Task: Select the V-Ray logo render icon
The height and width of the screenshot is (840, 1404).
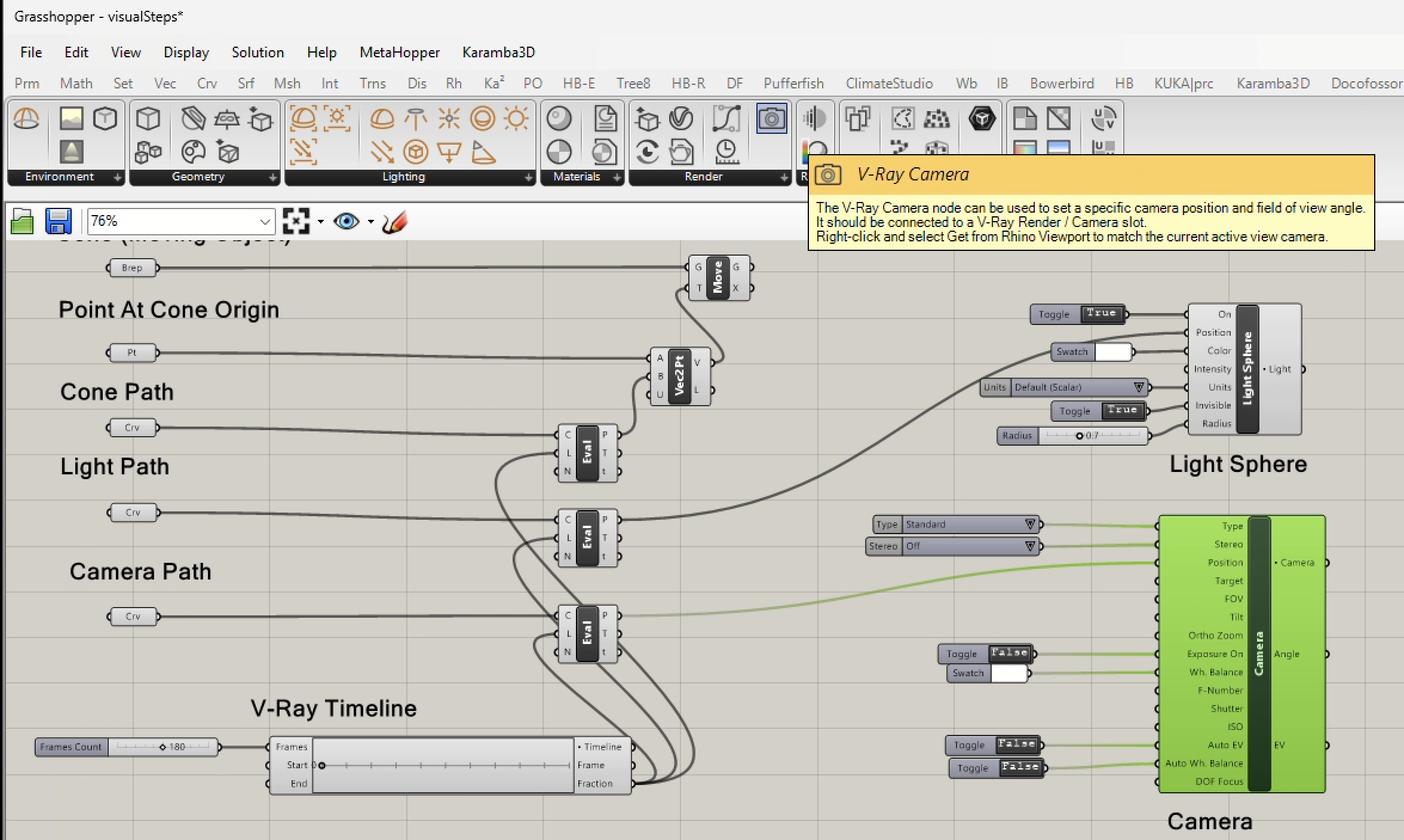Action: pyautogui.click(x=681, y=118)
